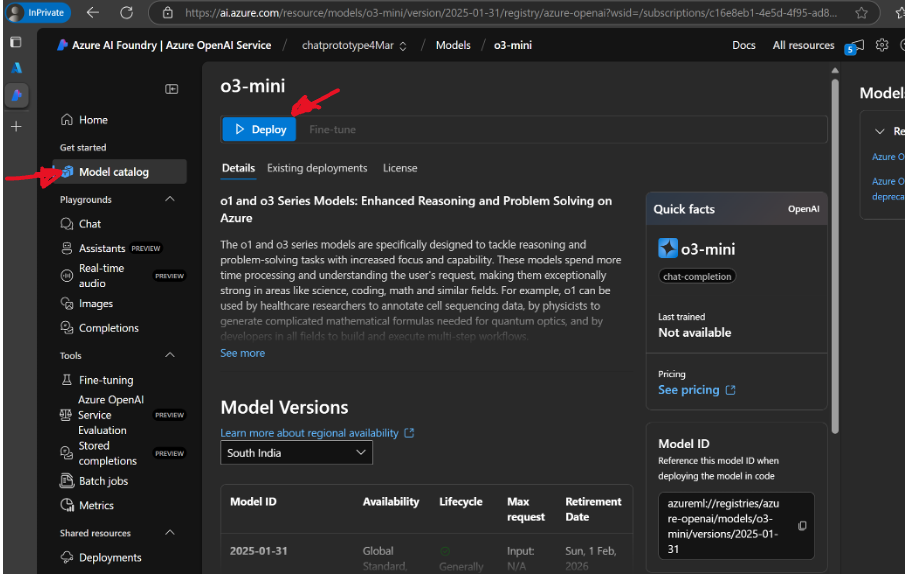Open the browser tab actions icon in sidebar
The width and height of the screenshot is (906, 574).
click(16, 42)
